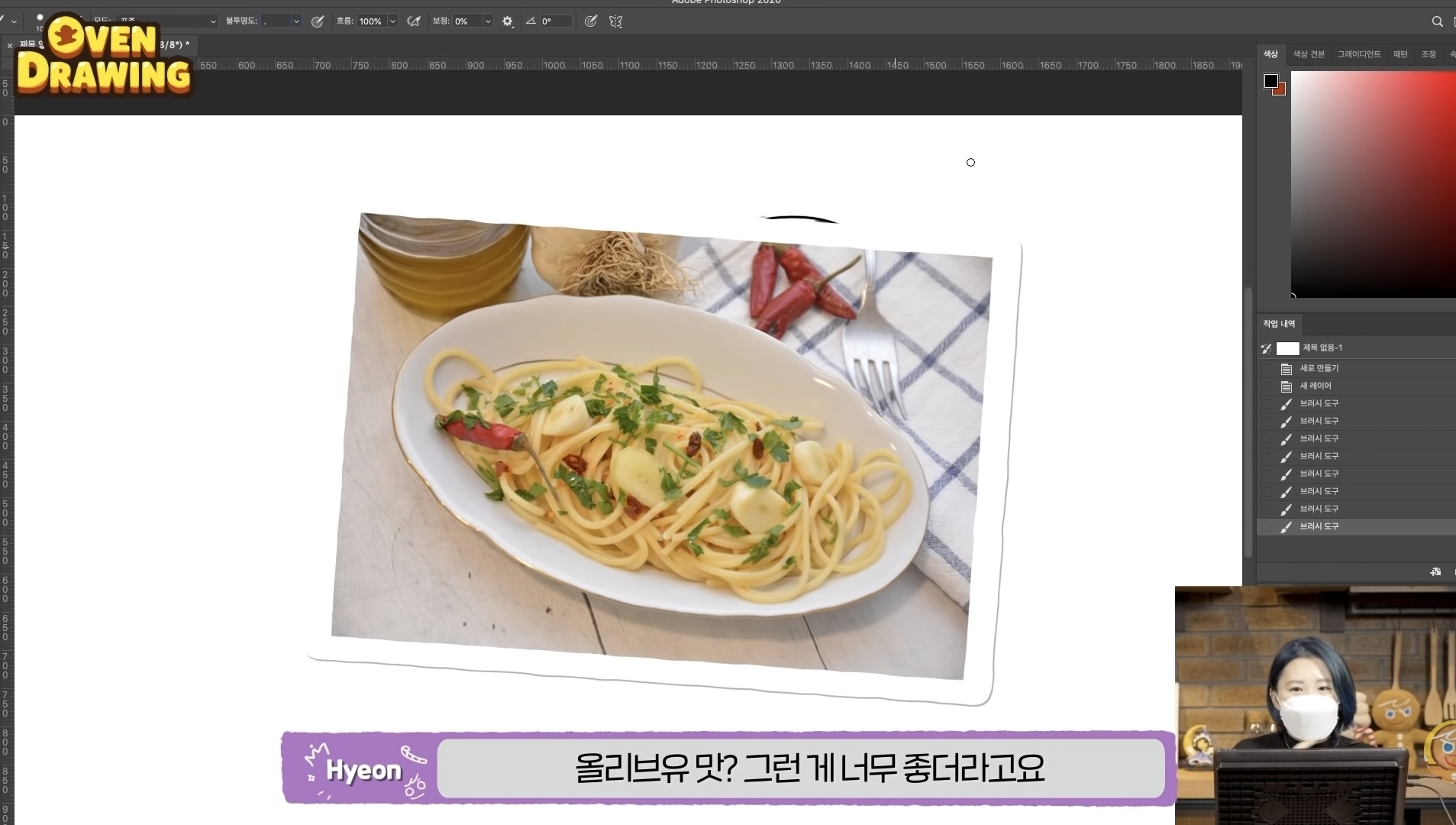Set history brush source for last 브러시 도구
1456x825 pixels.
click(1267, 526)
